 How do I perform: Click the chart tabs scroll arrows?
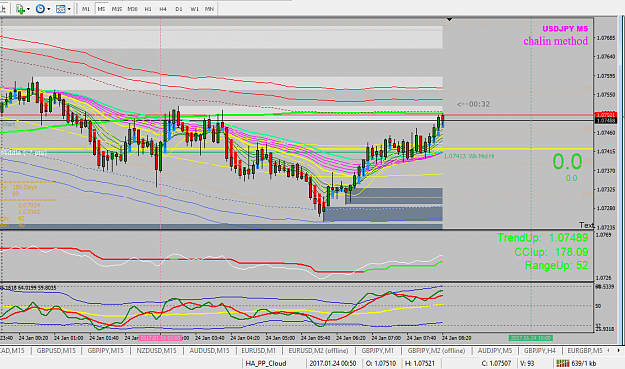(613, 351)
